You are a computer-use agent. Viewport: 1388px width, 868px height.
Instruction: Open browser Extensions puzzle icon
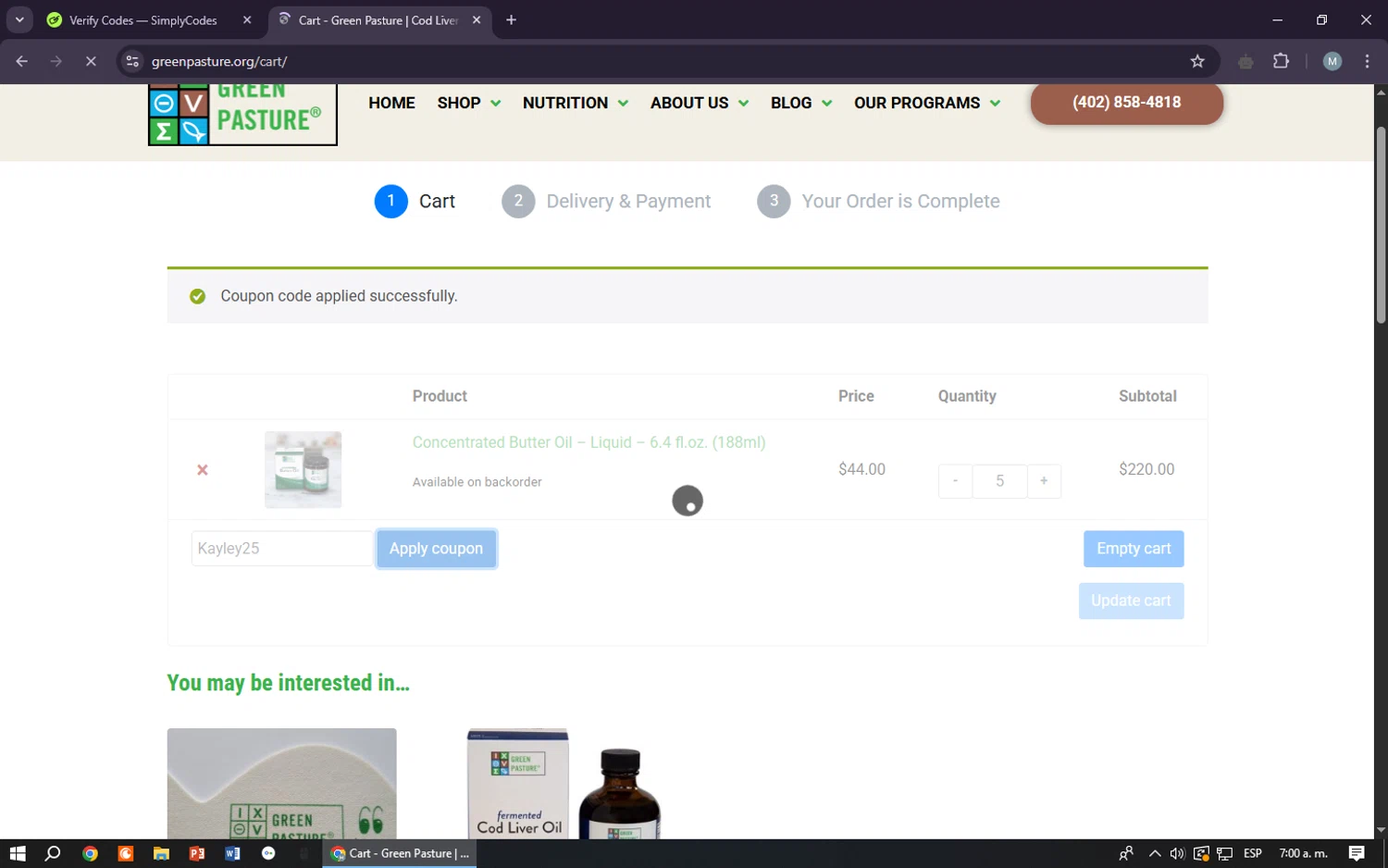click(x=1281, y=61)
